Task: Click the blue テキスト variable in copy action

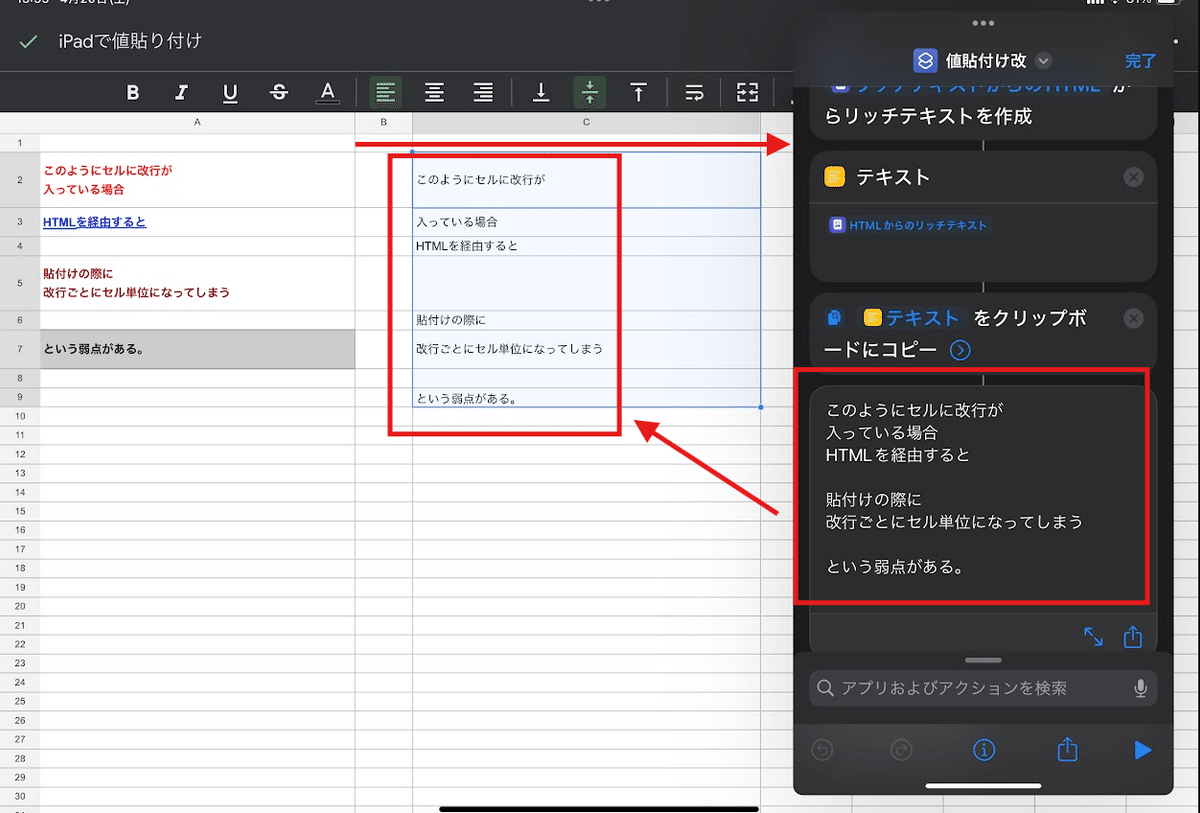Action: tap(911, 318)
